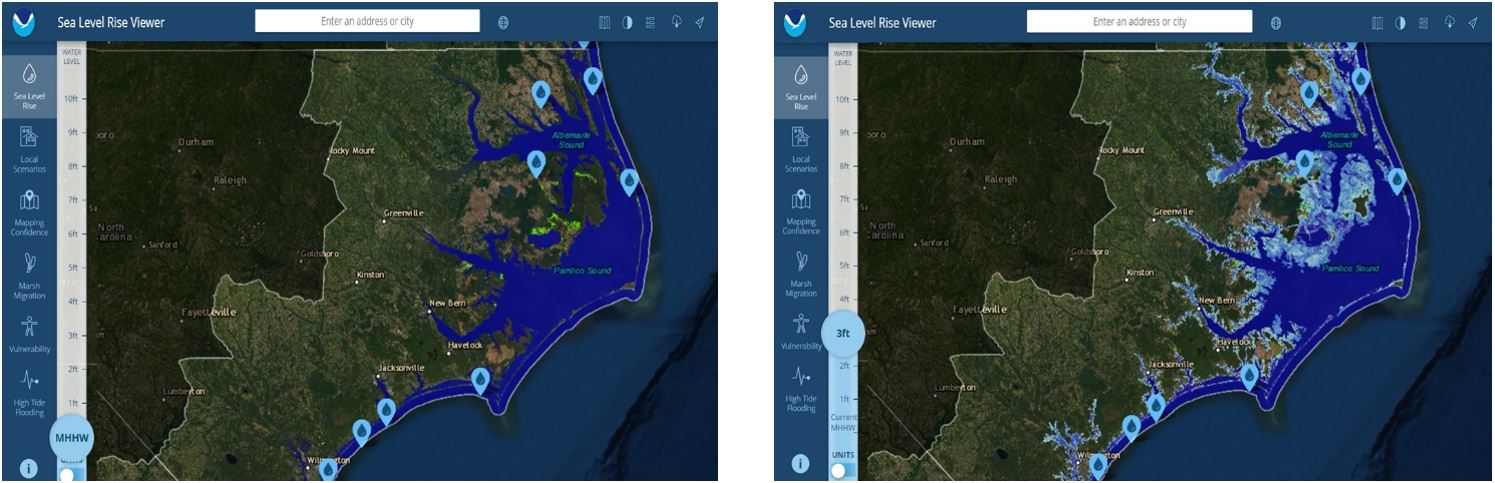Click water marker southeast of Havelock, right screenshot
The width and height of the screenshot is (1495, 483).
[1250, 377]
